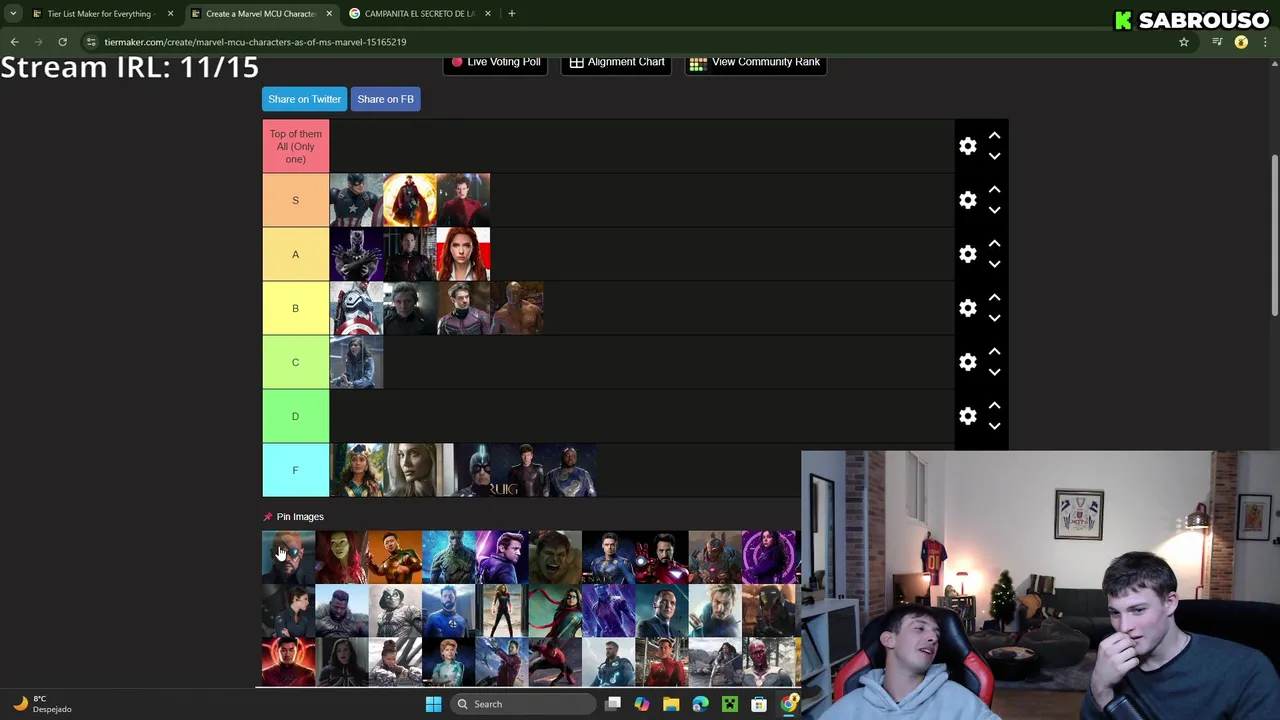Image resolution: width=1280 pixels, height=720 pixels.
Task: Click the Pin Images option
Action: (x=293, y=517)
